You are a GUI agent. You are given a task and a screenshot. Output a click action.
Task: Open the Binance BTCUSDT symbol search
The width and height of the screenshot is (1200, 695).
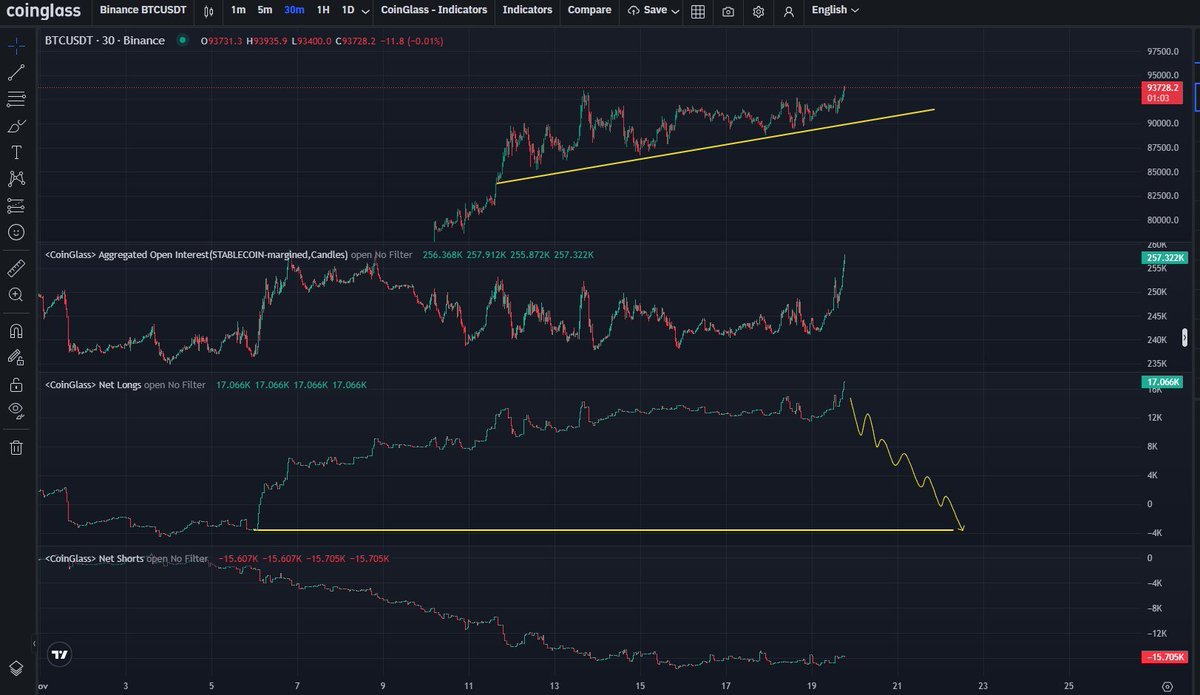click(x=143, y=10)
